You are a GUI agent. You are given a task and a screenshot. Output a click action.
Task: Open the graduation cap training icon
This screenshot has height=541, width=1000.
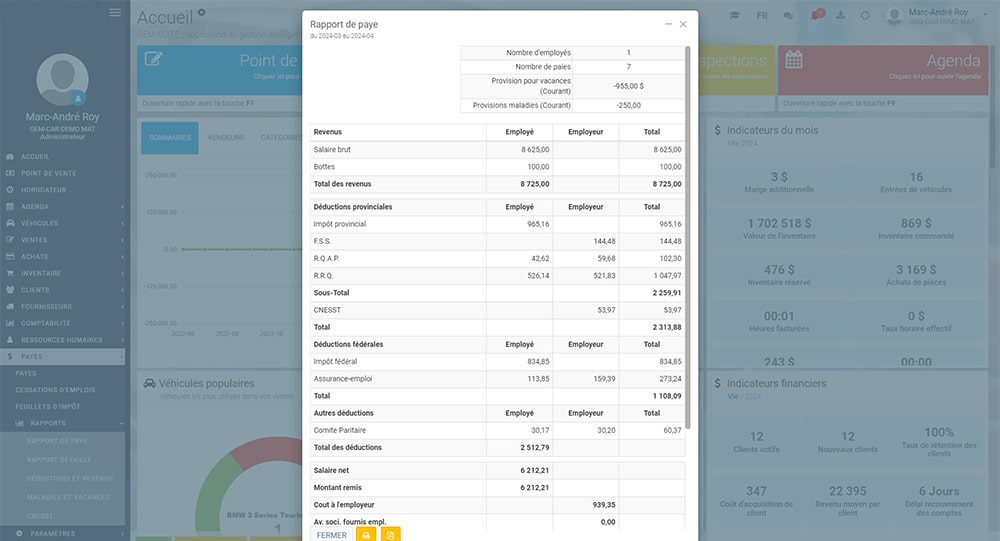[x=735, y=16]
